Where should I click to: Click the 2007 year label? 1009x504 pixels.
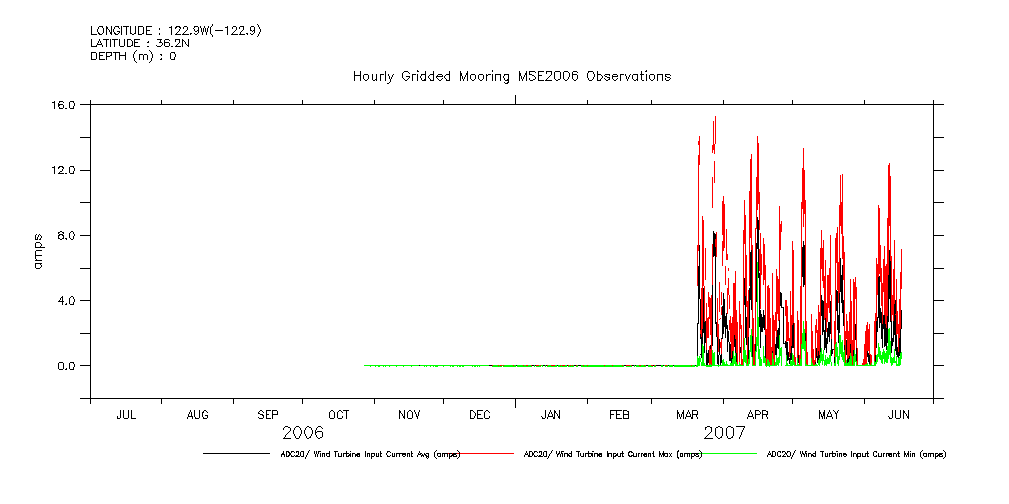[x=724, y=434]
